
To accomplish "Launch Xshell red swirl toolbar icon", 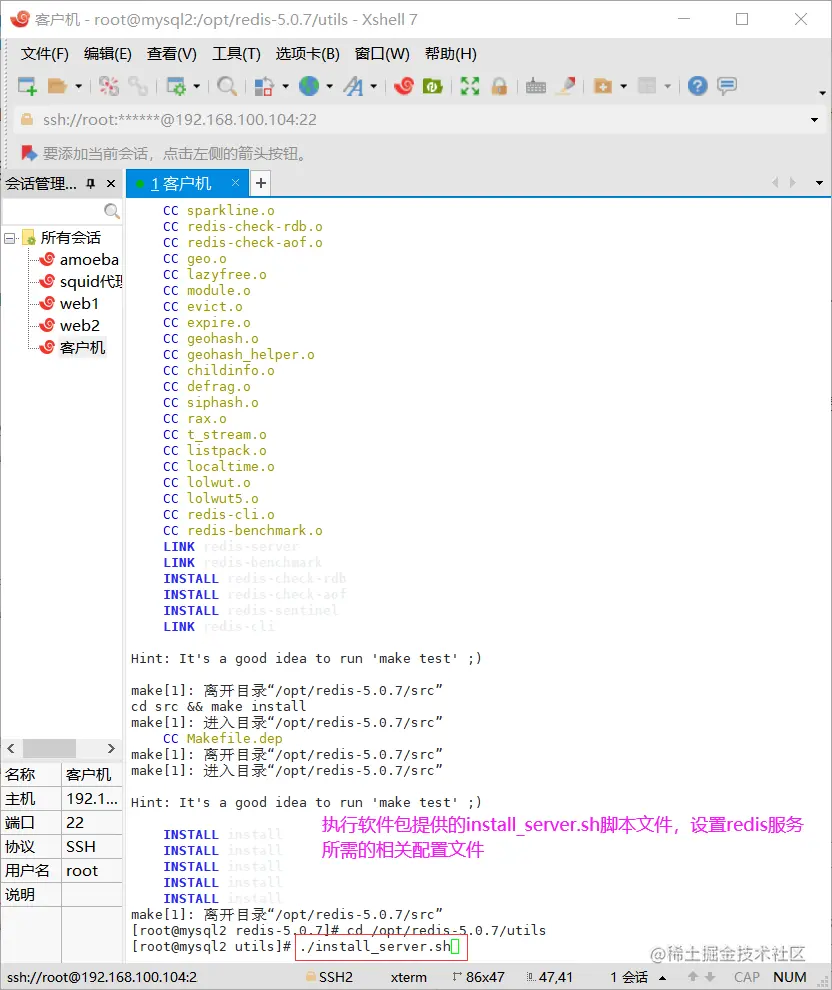I will [403, 86].
